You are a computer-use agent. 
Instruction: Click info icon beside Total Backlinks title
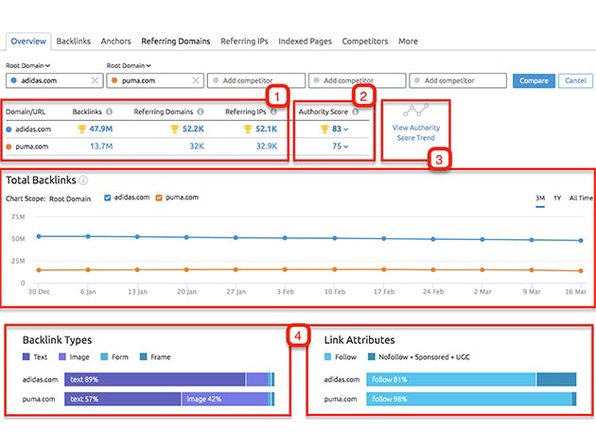coord(83,180)
